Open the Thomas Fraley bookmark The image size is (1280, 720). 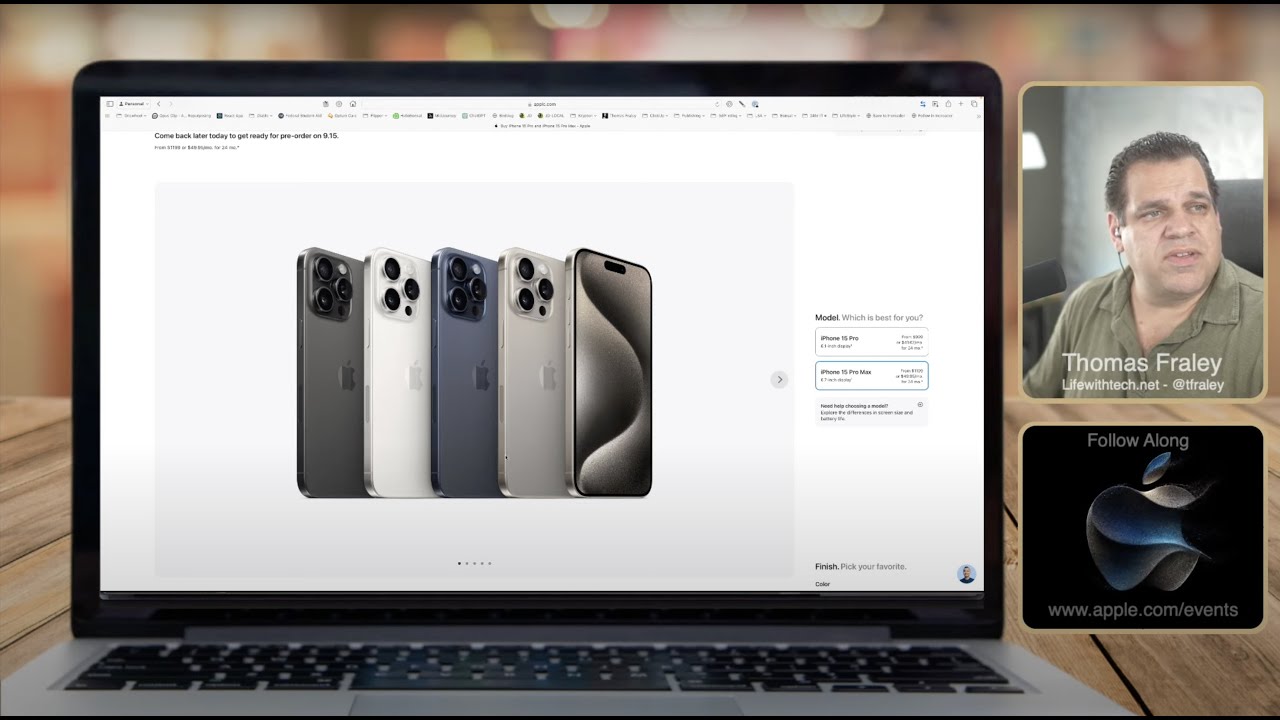click(619, 116)
